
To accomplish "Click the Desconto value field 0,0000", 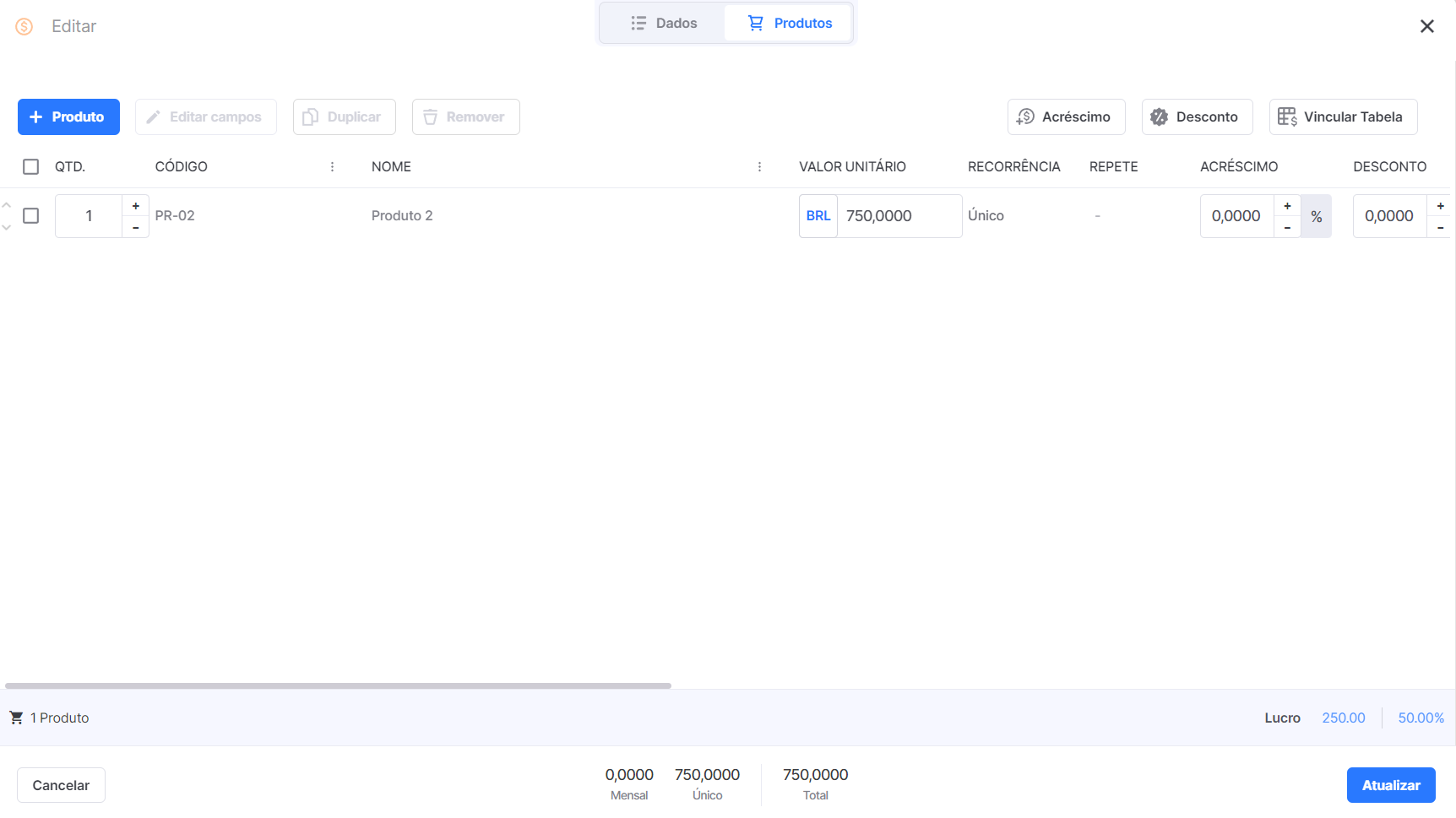I will (1390, 216).
